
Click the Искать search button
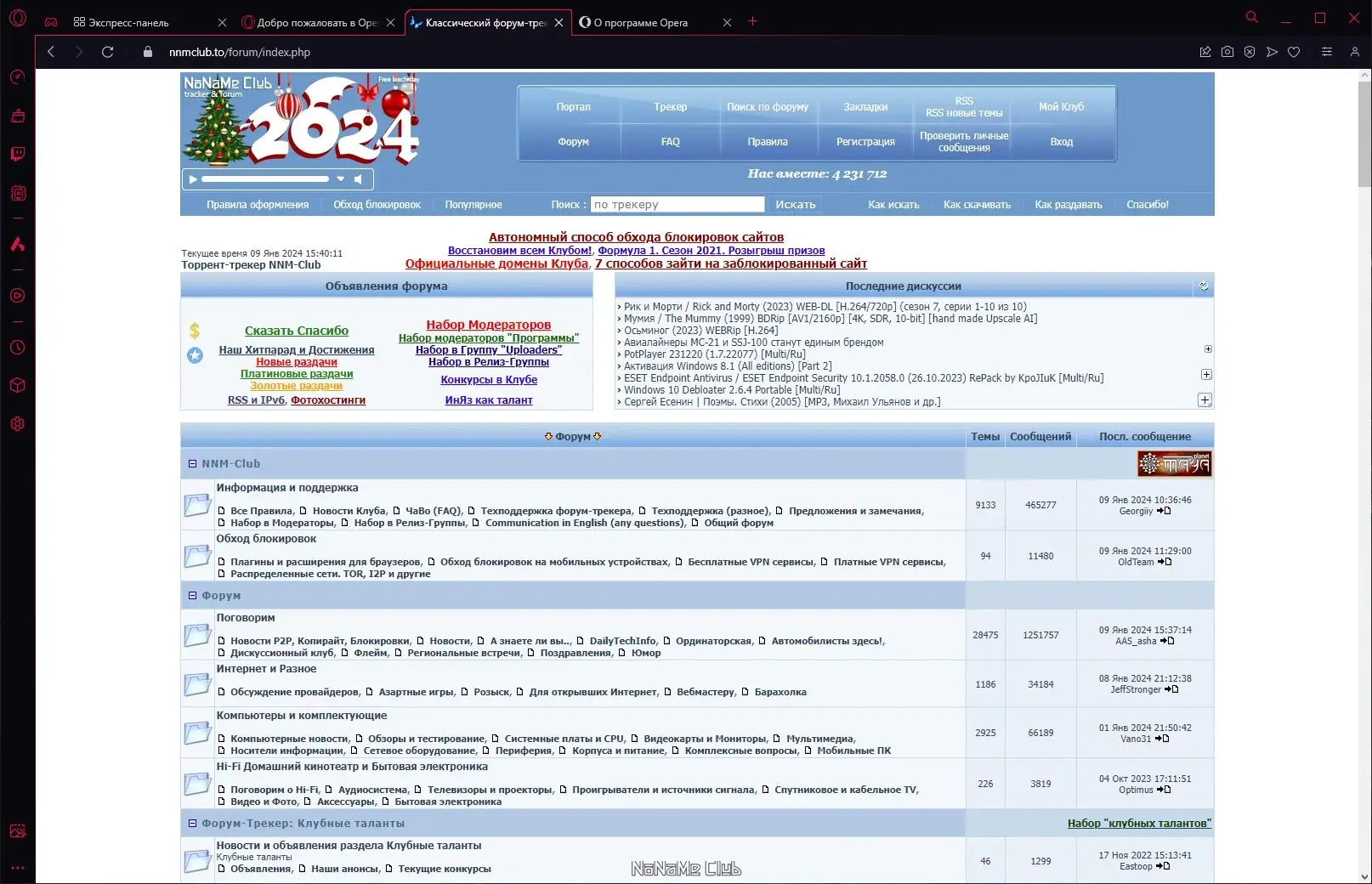(796, 205)
